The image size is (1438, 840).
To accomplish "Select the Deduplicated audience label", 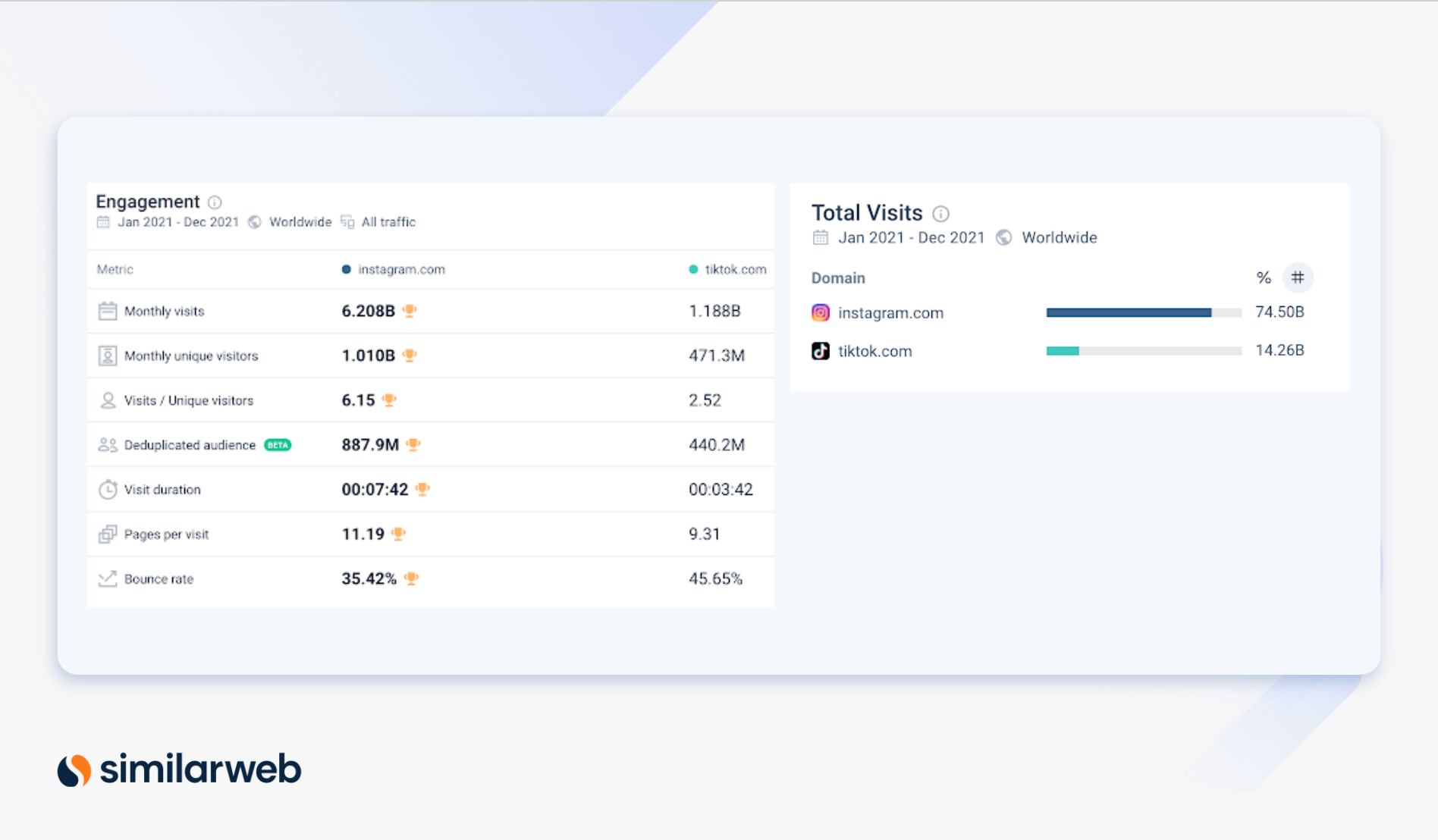I will [x=190, y=445].
